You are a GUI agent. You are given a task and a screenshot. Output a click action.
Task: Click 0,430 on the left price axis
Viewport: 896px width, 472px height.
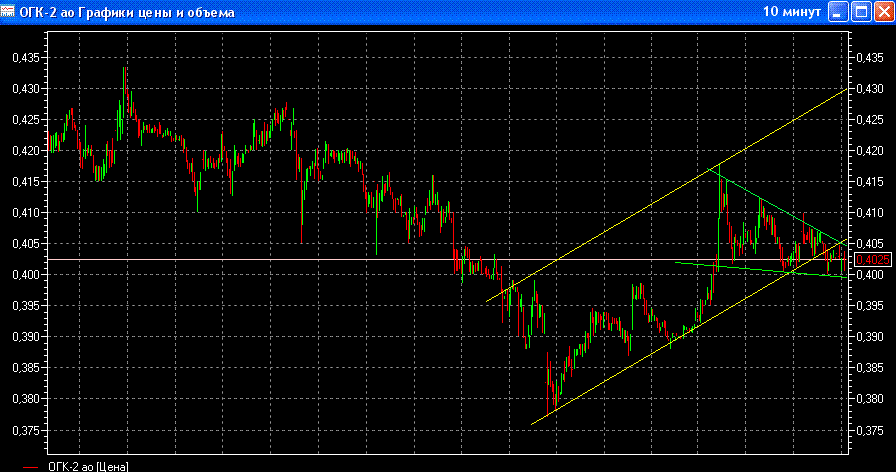pyautogui.click(x=26, y=89)
